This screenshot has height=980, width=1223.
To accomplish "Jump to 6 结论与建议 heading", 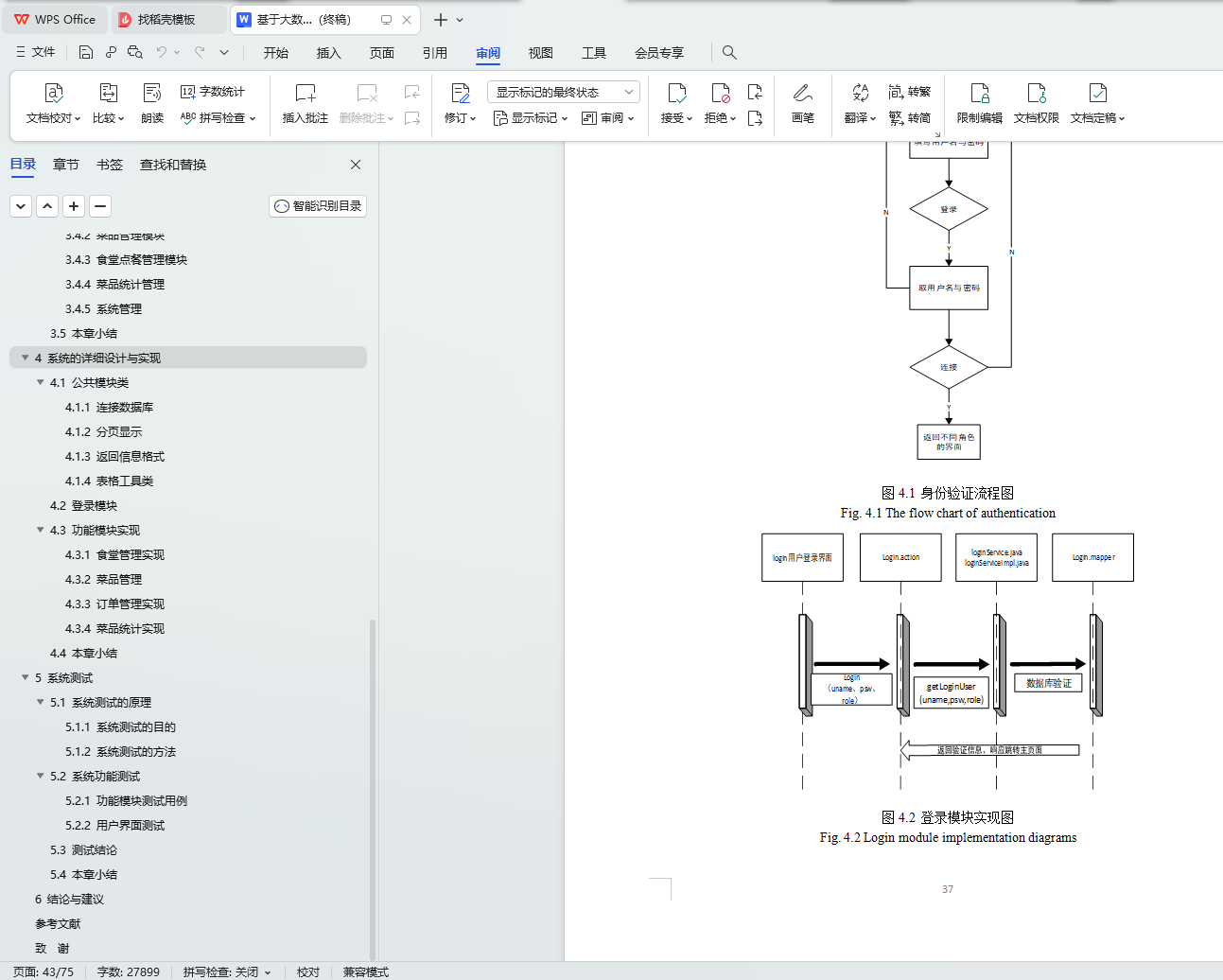I will 69,899.
